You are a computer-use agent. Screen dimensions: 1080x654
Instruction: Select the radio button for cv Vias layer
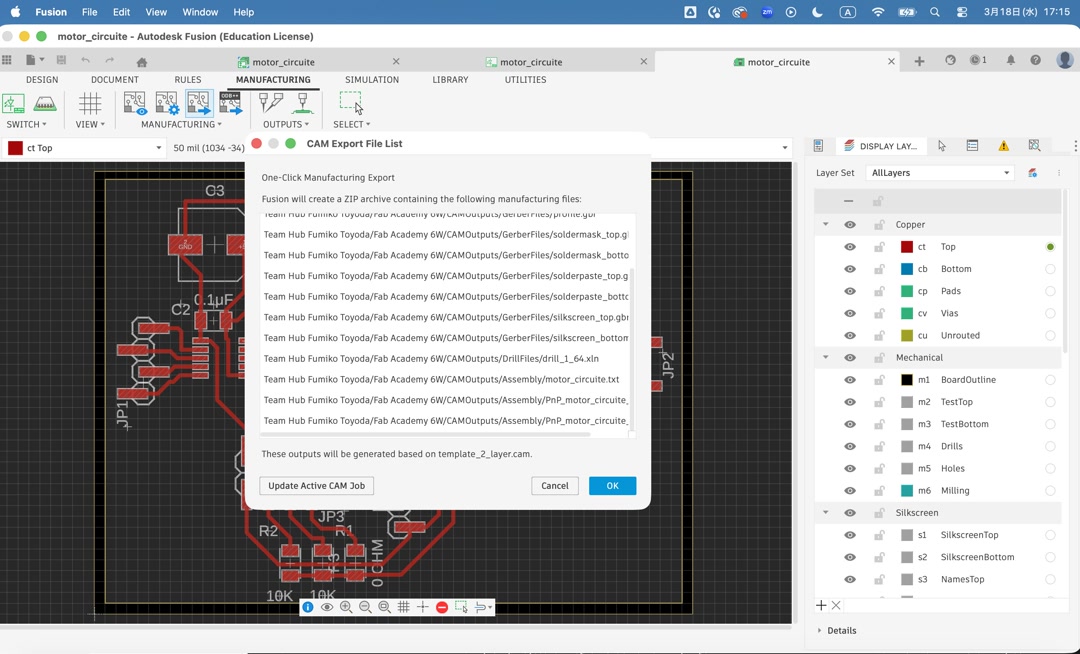click(x=1050, y=313)
